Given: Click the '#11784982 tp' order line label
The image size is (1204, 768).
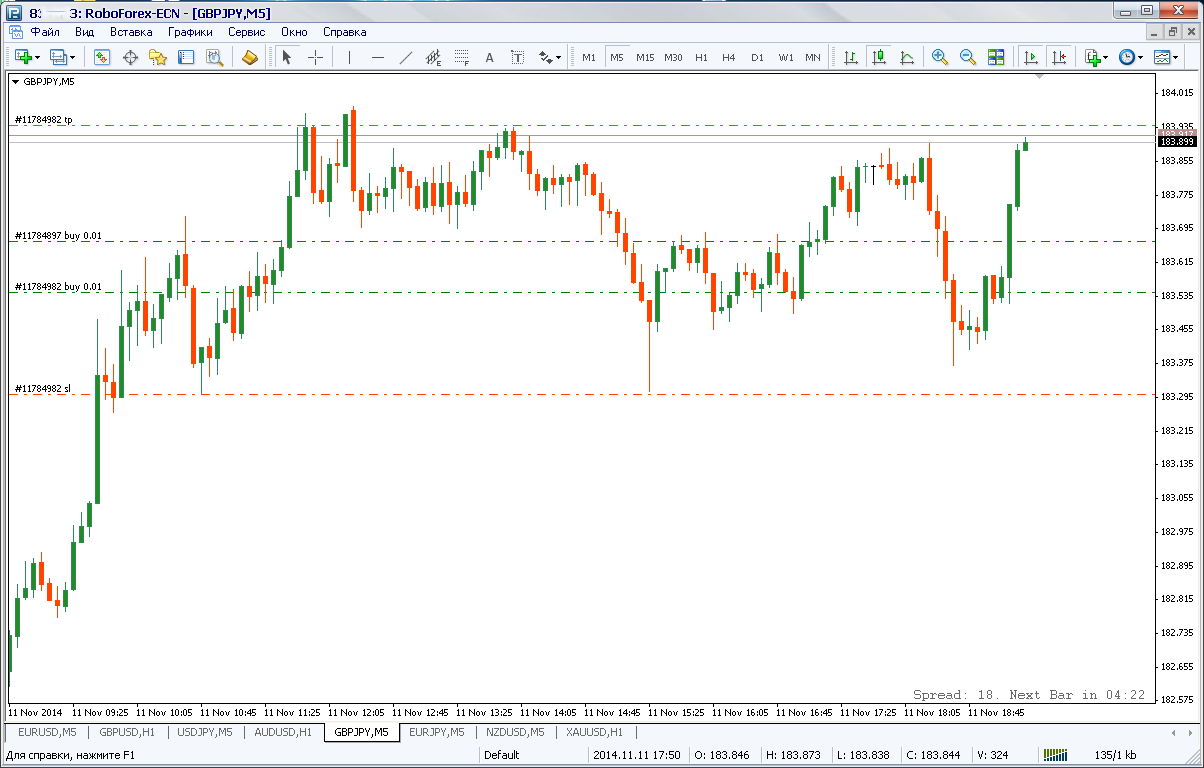Looking at the screenshot, I should click(43, 120).
